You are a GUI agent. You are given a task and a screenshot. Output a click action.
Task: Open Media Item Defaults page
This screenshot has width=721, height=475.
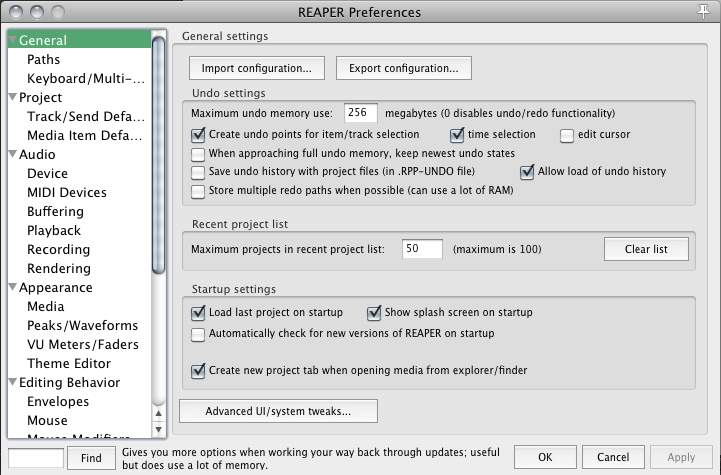(x=85, y=135)
